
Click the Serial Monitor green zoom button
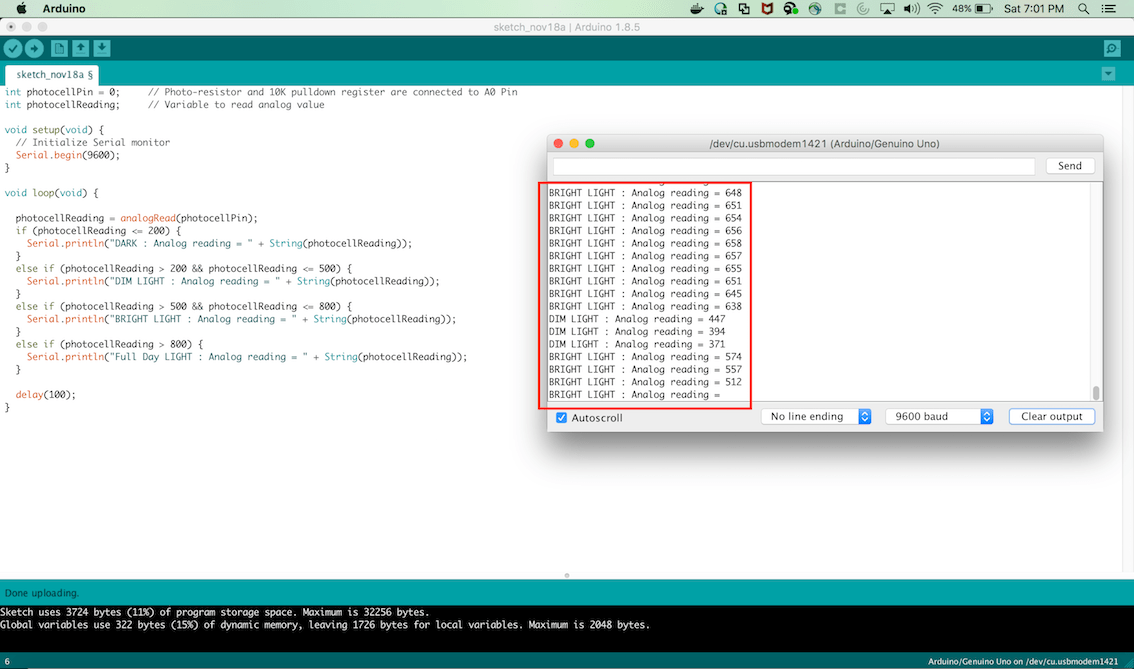tap(589, 143)
